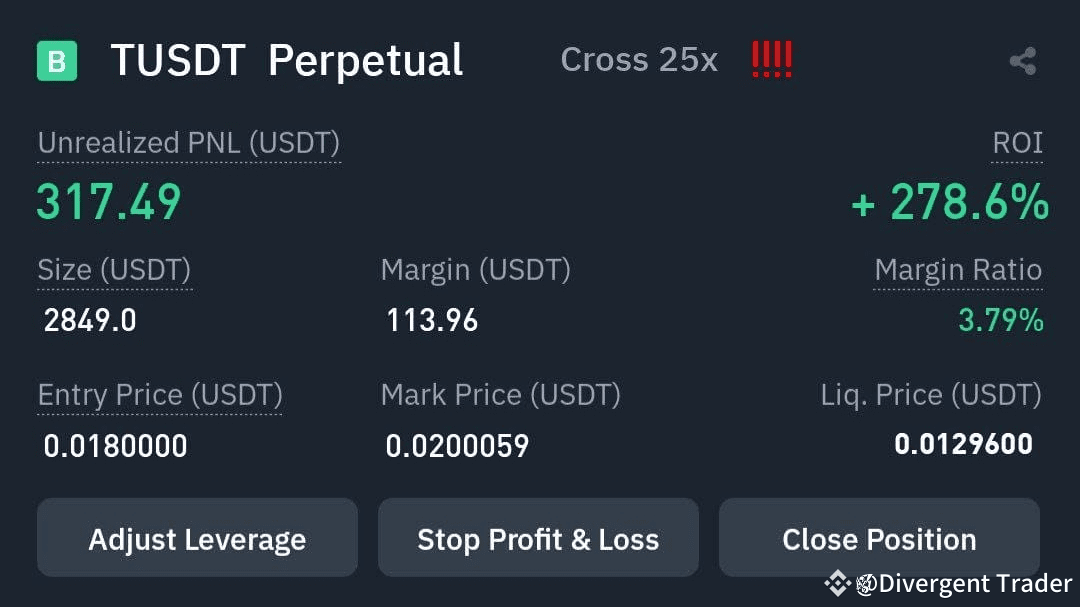Select the TUSDT Perpetual contract title

(x=287, y=61)
